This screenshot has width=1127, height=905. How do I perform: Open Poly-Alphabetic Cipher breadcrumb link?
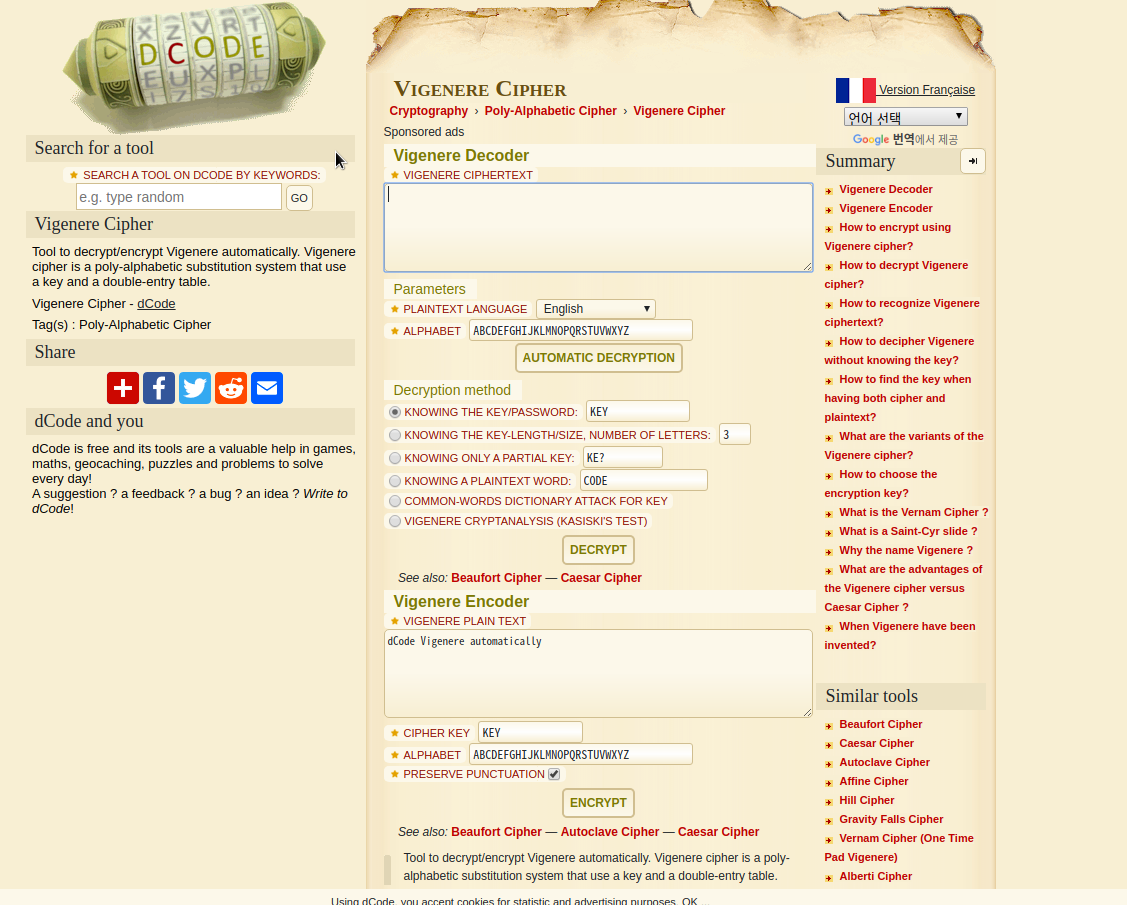[551, 111]
